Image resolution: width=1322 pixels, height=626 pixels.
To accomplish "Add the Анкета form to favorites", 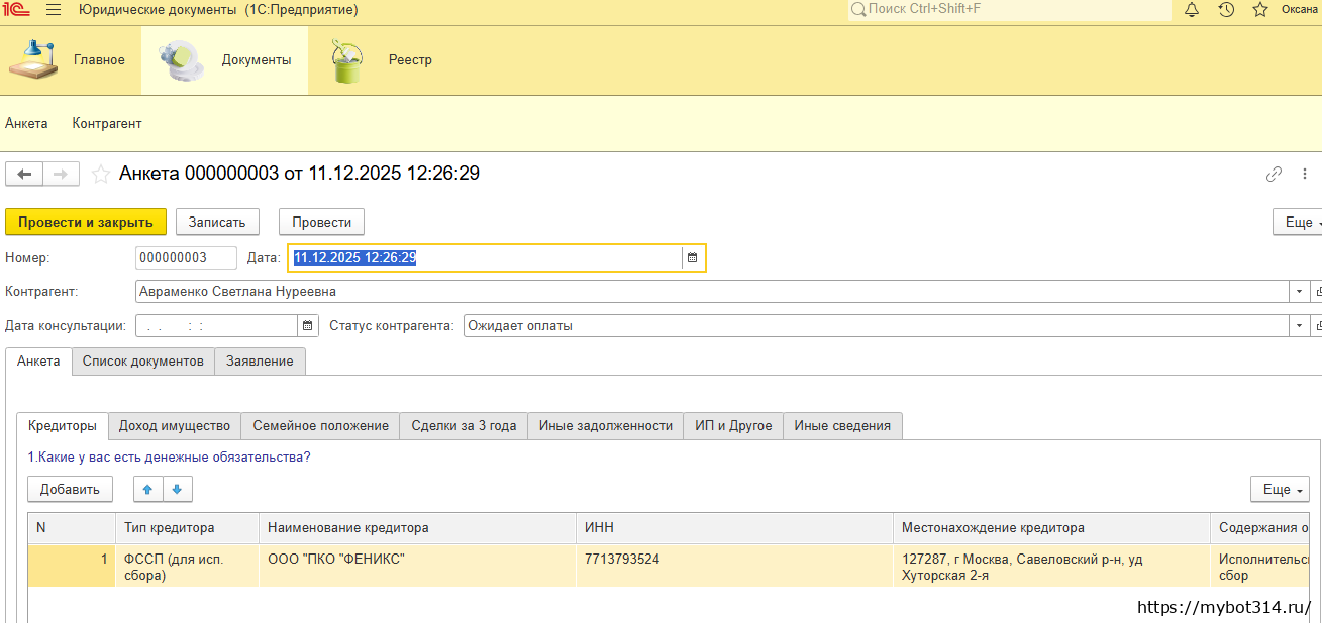I will coord(100,174).
